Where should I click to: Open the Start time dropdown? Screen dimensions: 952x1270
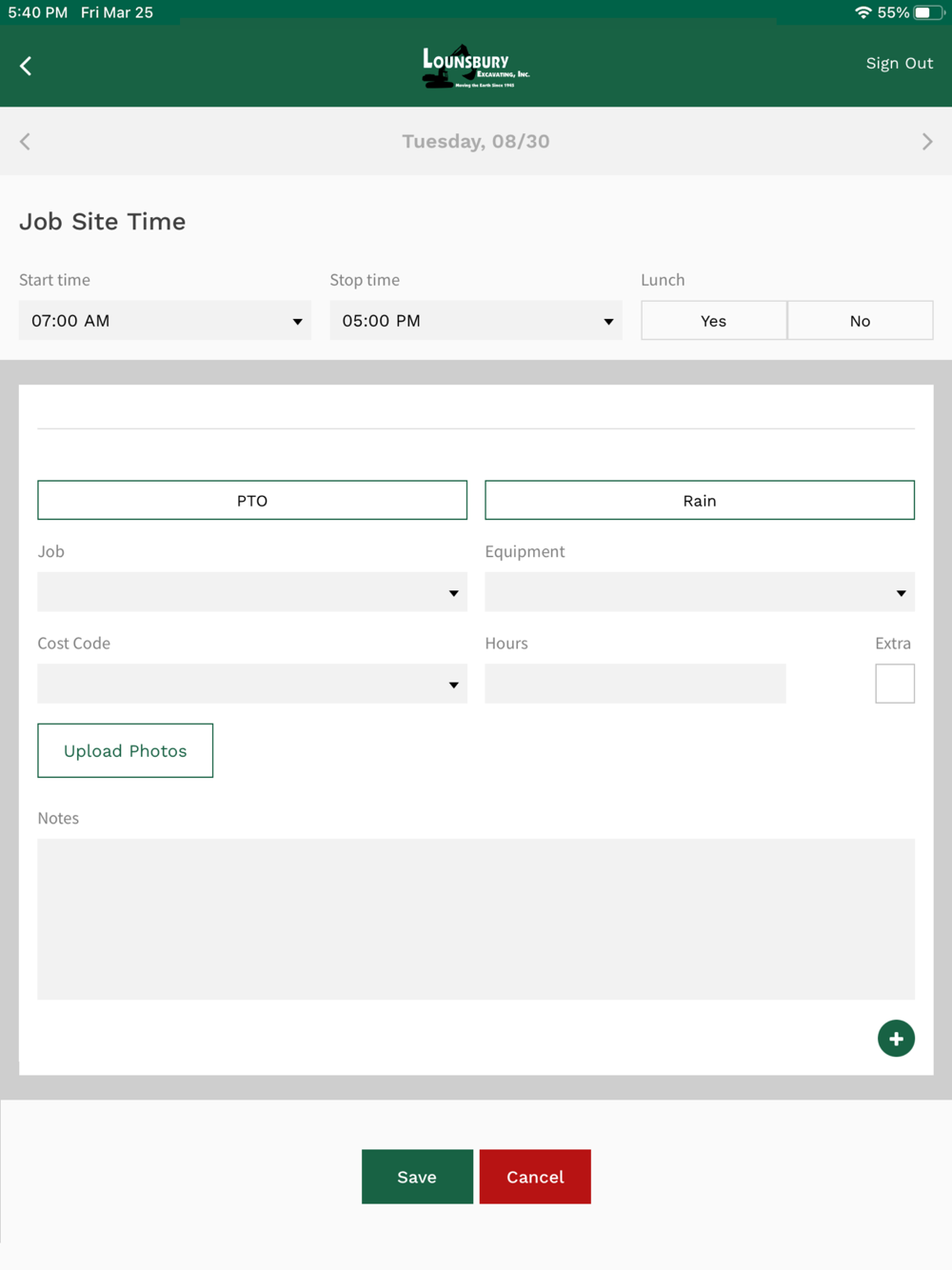coord(165,321)
